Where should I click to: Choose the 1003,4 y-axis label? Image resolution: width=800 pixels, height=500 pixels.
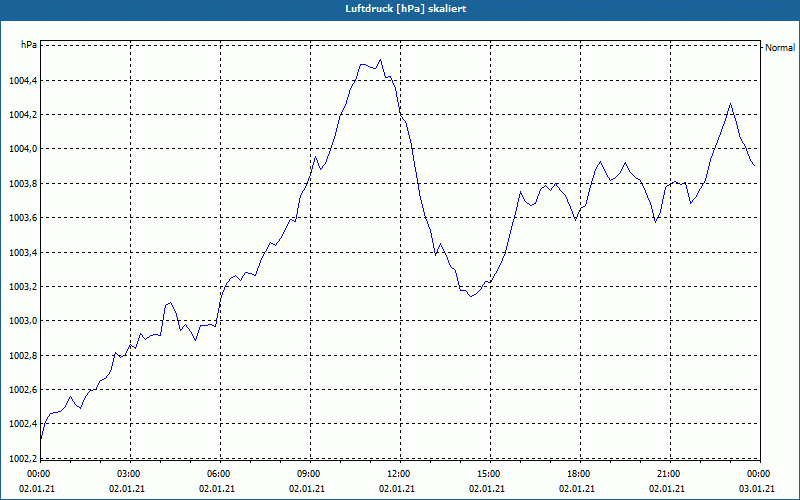(x=22, y=252)
